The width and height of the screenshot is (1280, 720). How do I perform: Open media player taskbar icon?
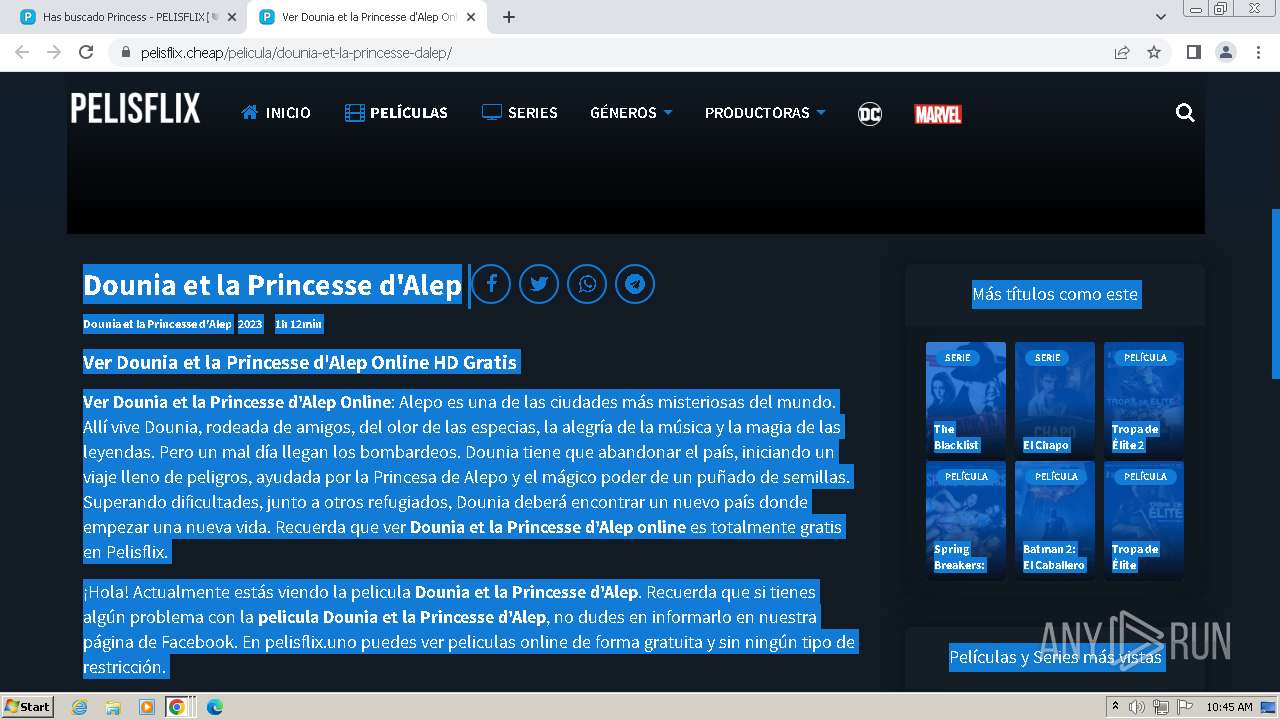coord(146,707)
